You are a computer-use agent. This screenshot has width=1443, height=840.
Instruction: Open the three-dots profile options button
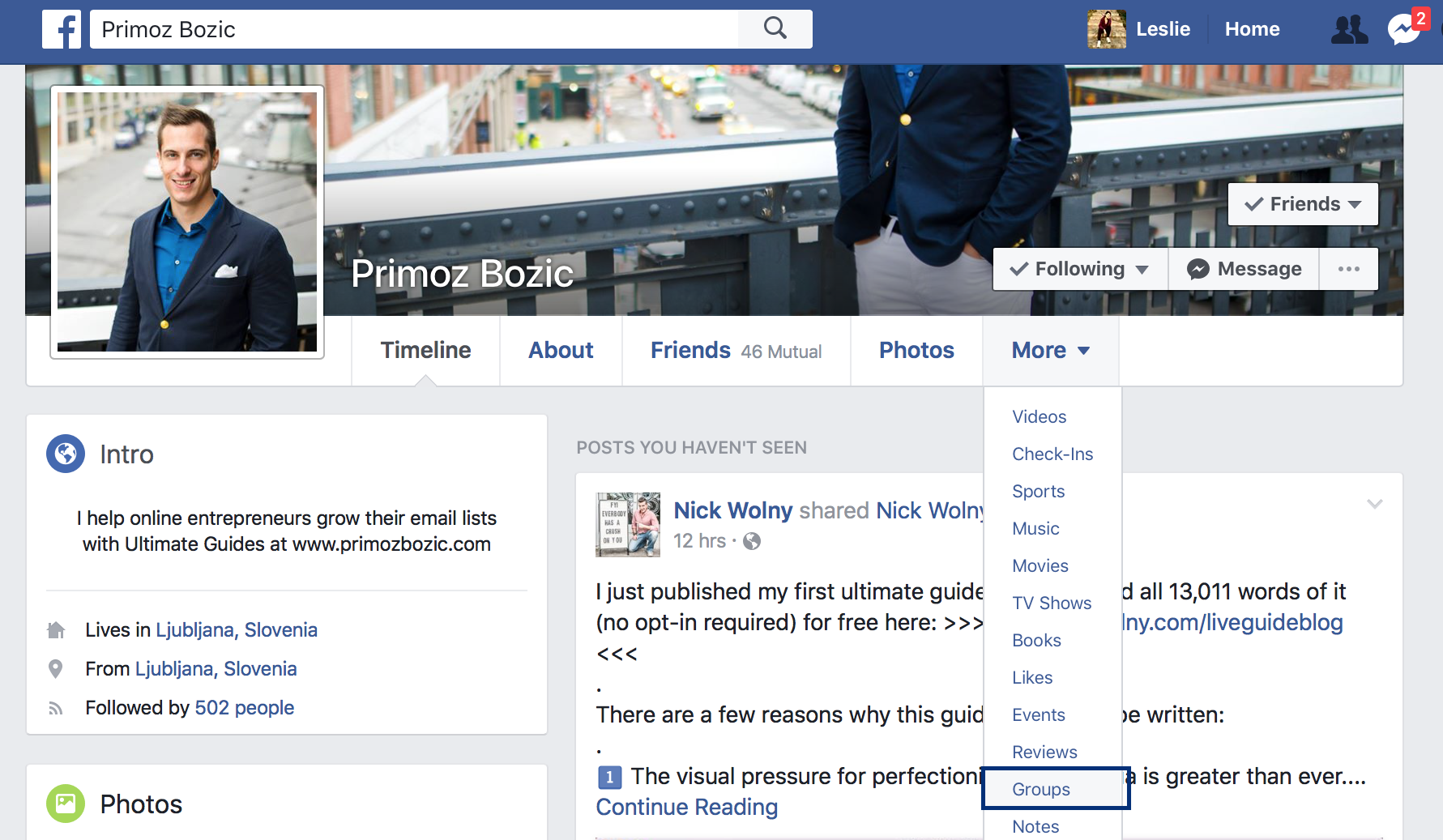coord(1349,269)
